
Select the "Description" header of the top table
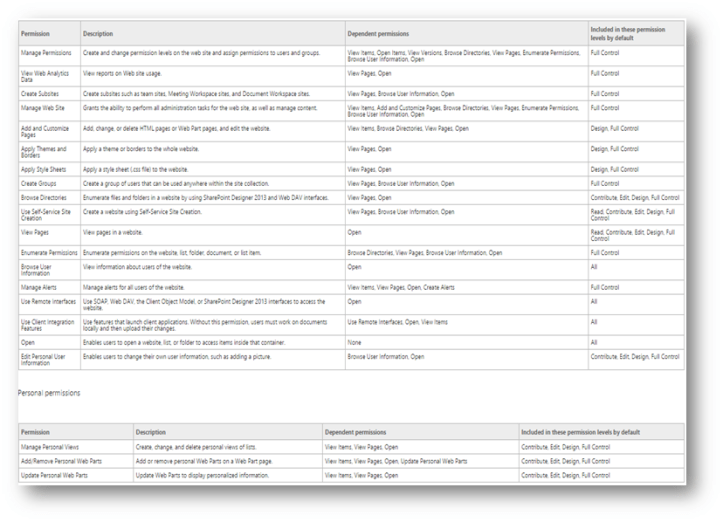click(98, 34)
